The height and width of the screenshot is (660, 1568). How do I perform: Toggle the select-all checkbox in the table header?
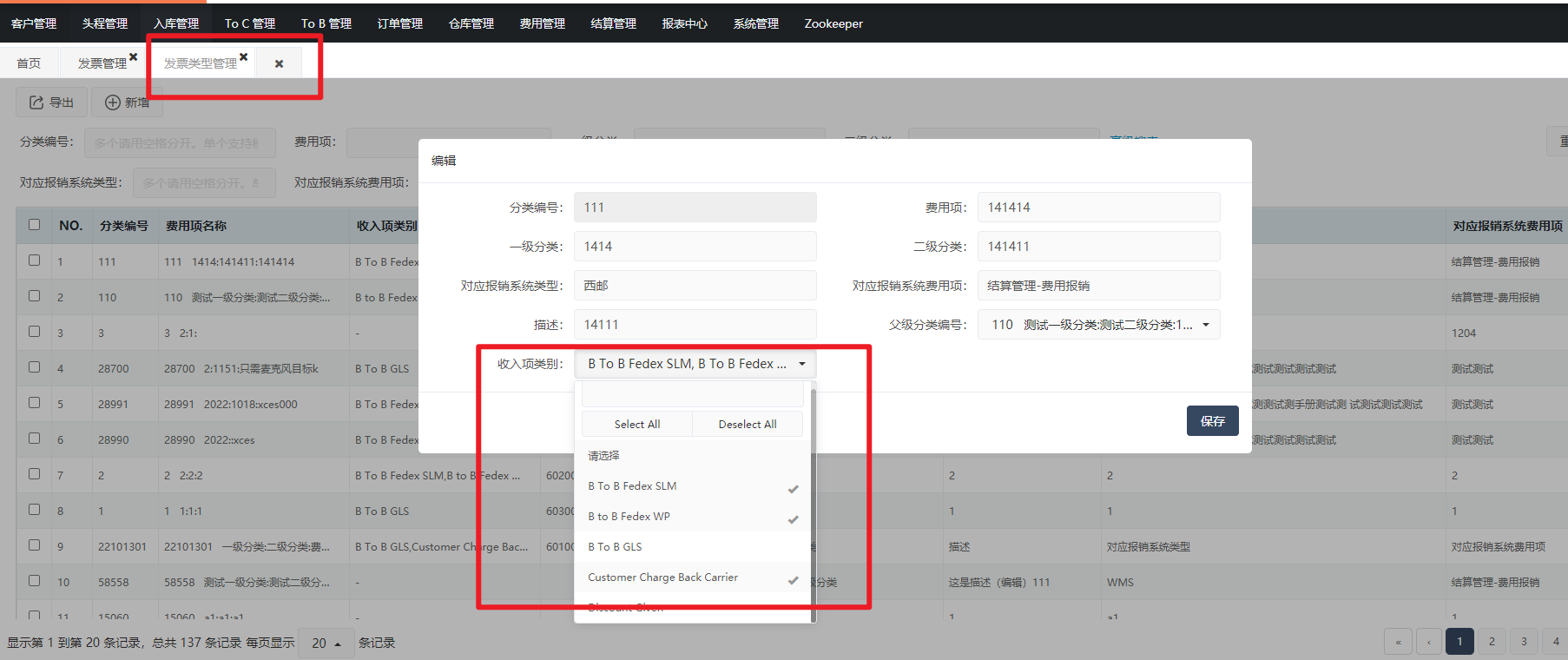(x=34, y=224)
